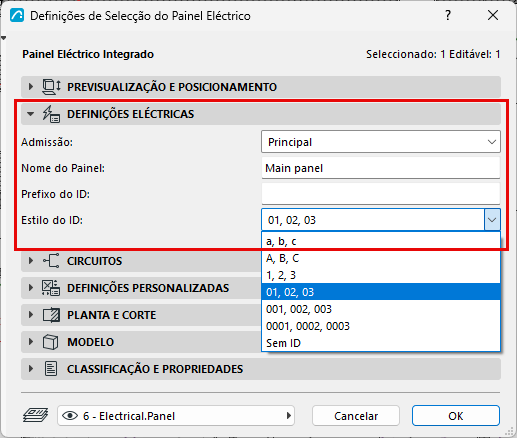517x438 pixels.
Task: Open the help question mark button
Action: [x=448, y=15]
